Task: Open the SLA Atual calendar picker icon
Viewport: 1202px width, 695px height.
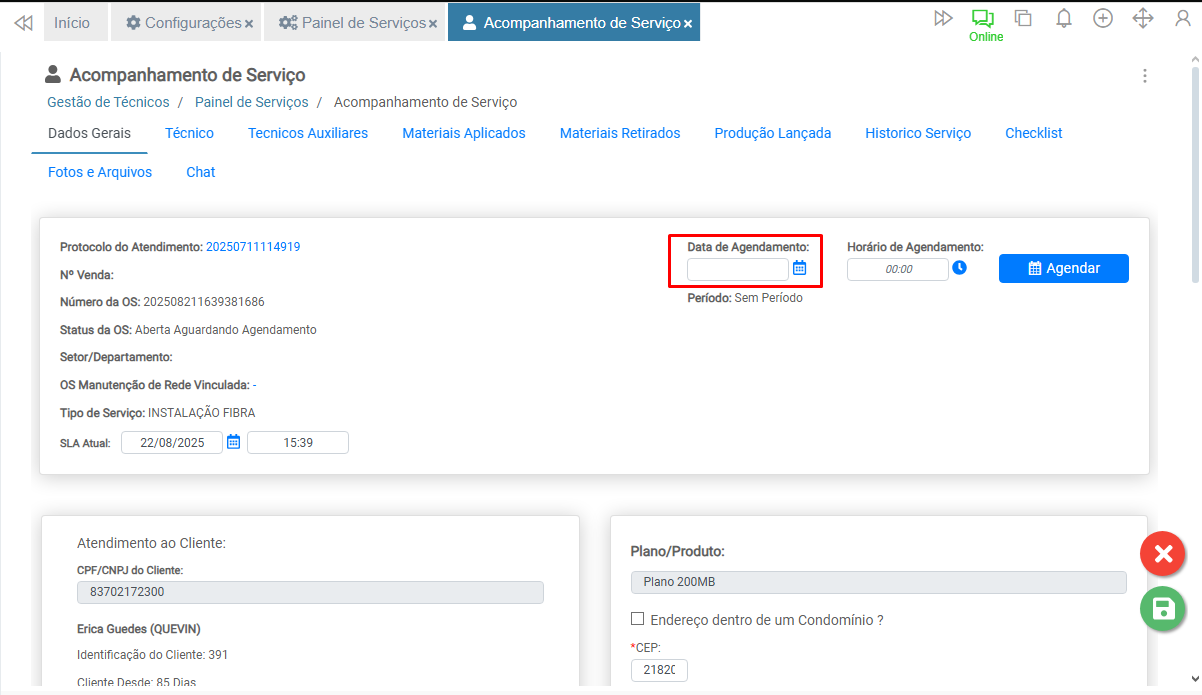Action: [x=233, y=442]
